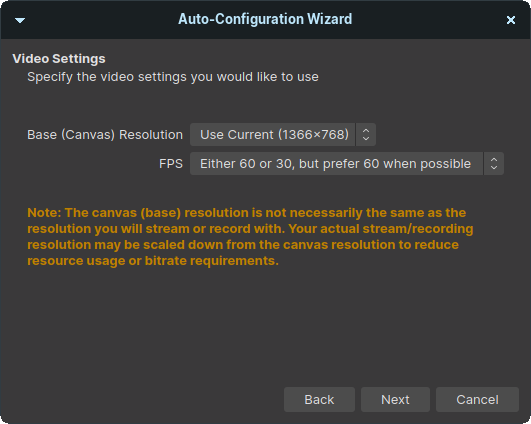Close the Auto-Configuration Wizard dialog
Image resolution: width=531 pixels, height=424 pixels.
(x=511, y=20)
